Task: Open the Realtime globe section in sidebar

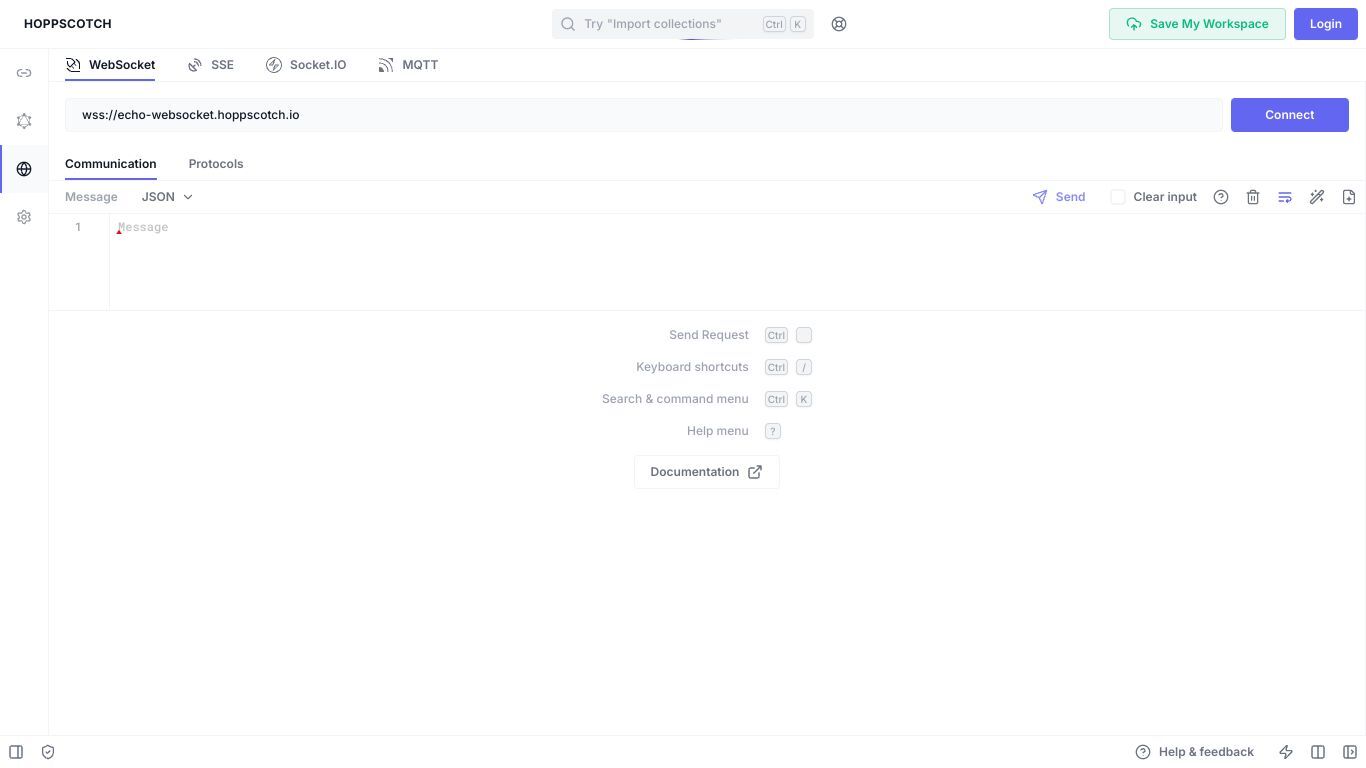Action: 24,169
